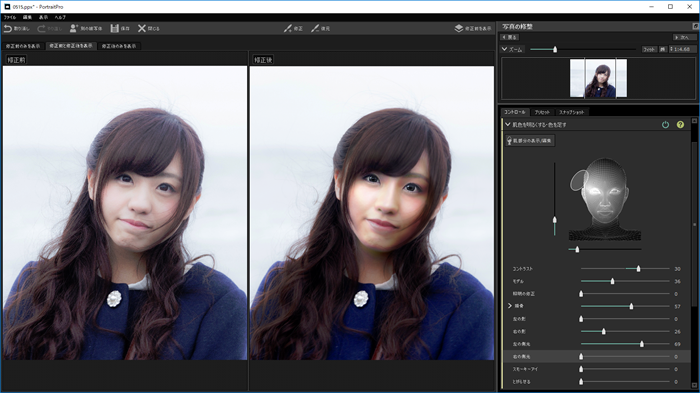This screenshot has height=393, width=700.
Task: Click the 1:4.68 zoom ratio field
Action: coord(682,49)
